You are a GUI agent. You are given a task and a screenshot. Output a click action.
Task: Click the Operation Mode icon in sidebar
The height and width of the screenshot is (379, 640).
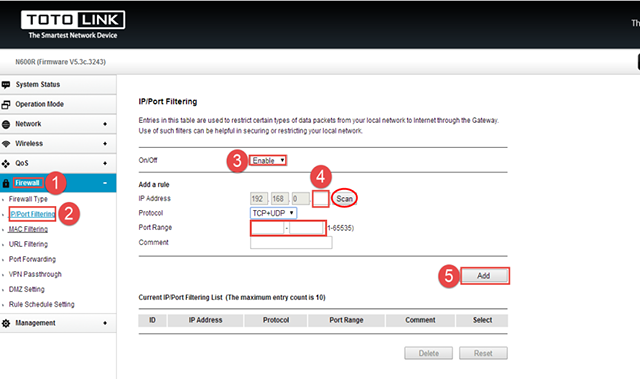6,104
